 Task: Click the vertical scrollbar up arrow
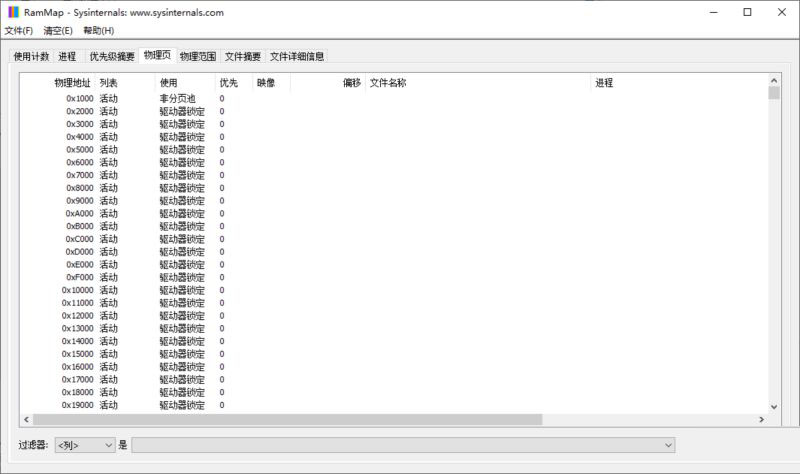[x=774, y=81]
